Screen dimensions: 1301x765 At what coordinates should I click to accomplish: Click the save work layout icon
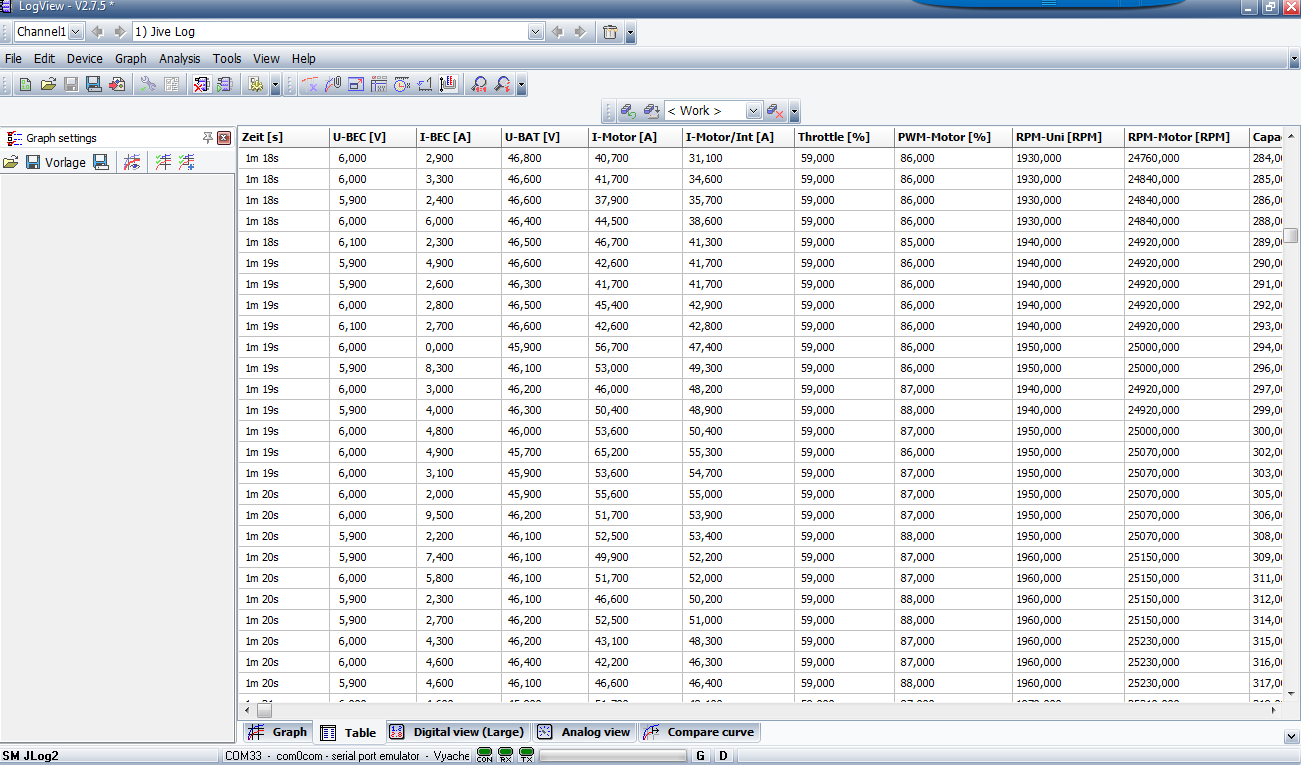coord(650,111)
